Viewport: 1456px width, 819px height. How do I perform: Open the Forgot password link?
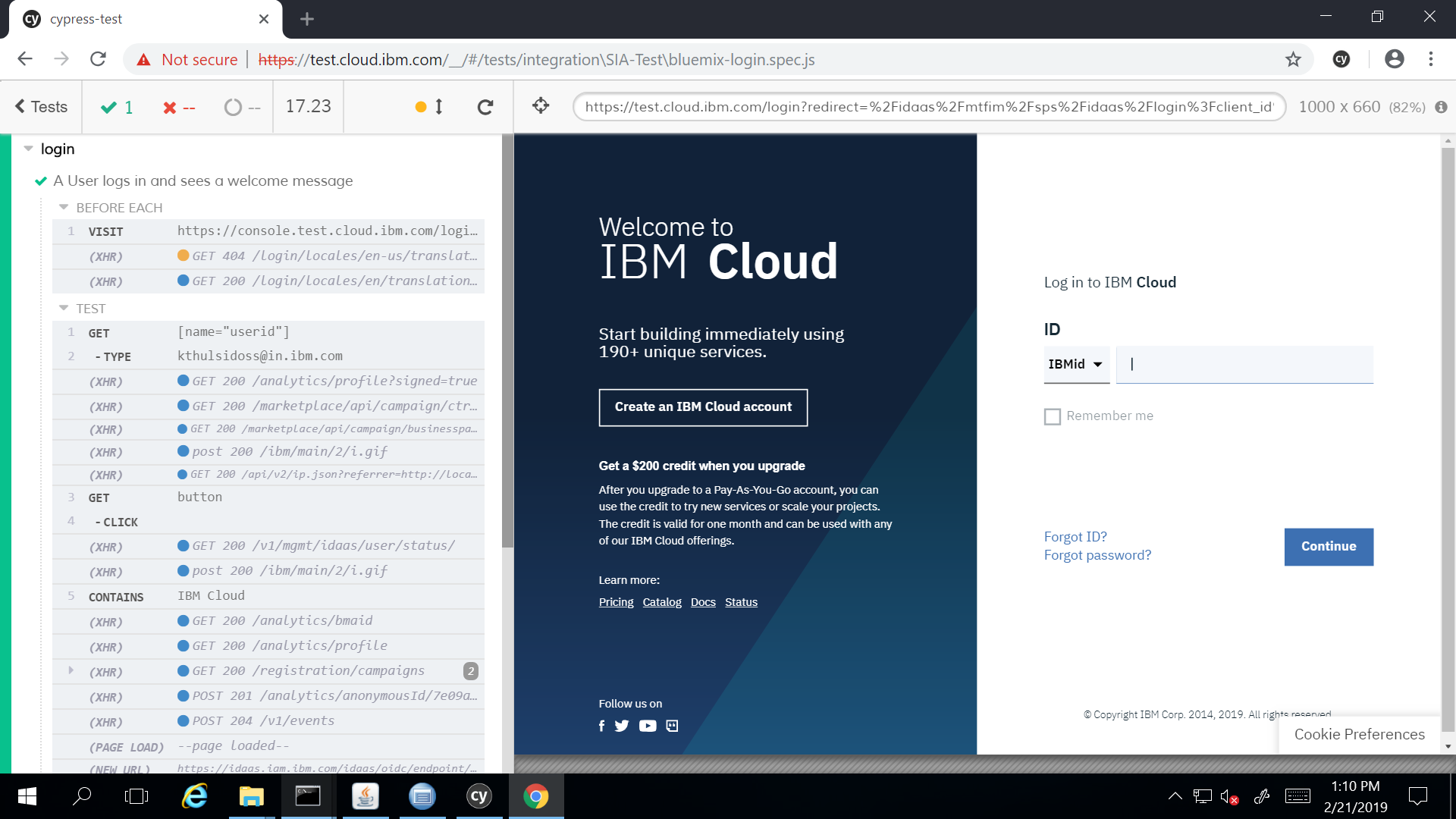coord(1097,554)
